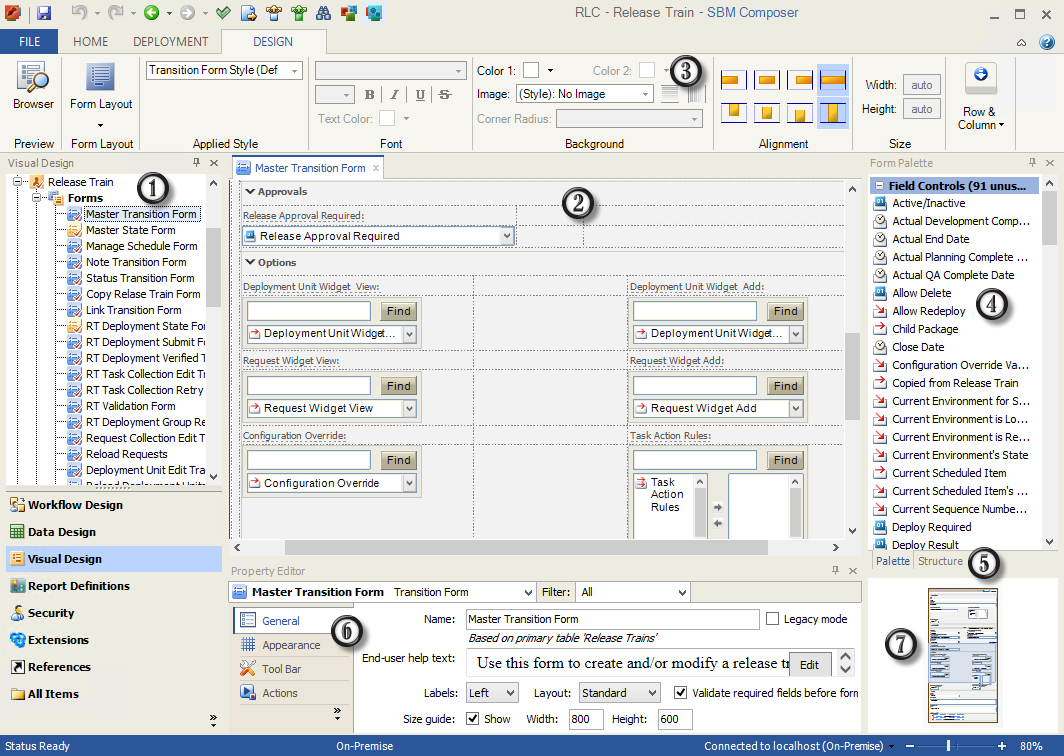
Task: Click the Save icon in quick access toolbar
Action: pyautogui.click(x=44, y=13)
